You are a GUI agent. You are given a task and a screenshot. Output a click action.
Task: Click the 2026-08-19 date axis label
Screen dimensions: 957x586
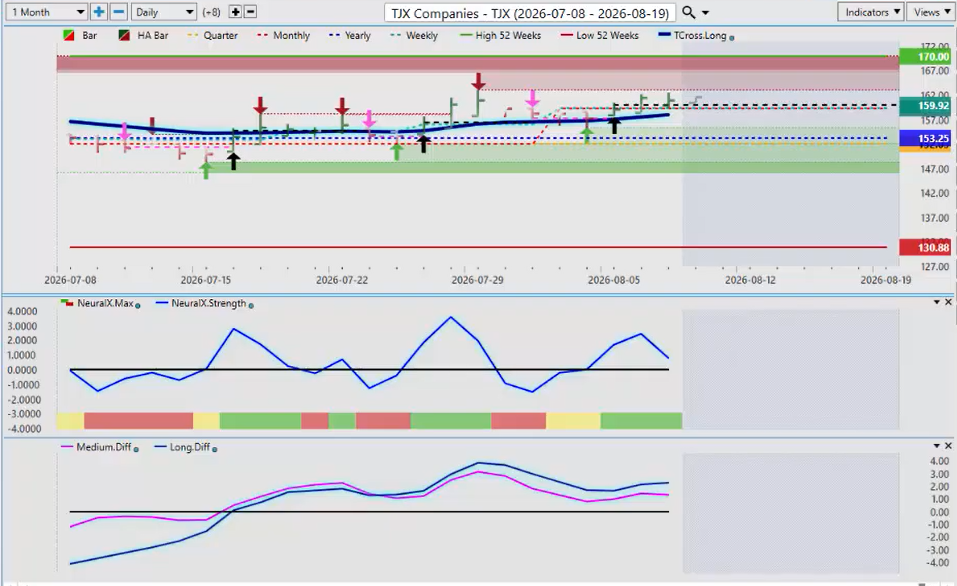pos(886,280)
